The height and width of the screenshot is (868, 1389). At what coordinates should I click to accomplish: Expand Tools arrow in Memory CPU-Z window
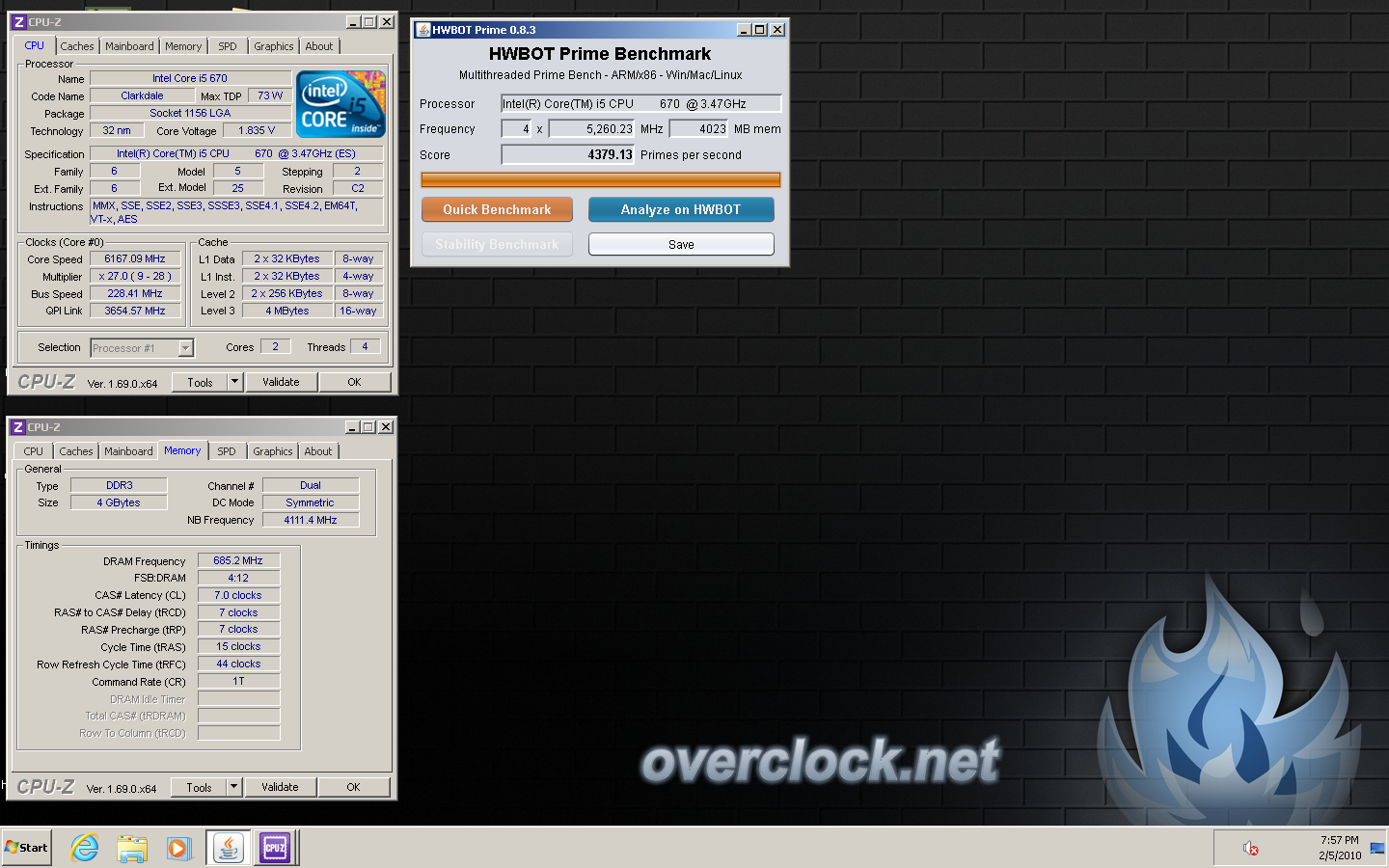pos(233,787)
